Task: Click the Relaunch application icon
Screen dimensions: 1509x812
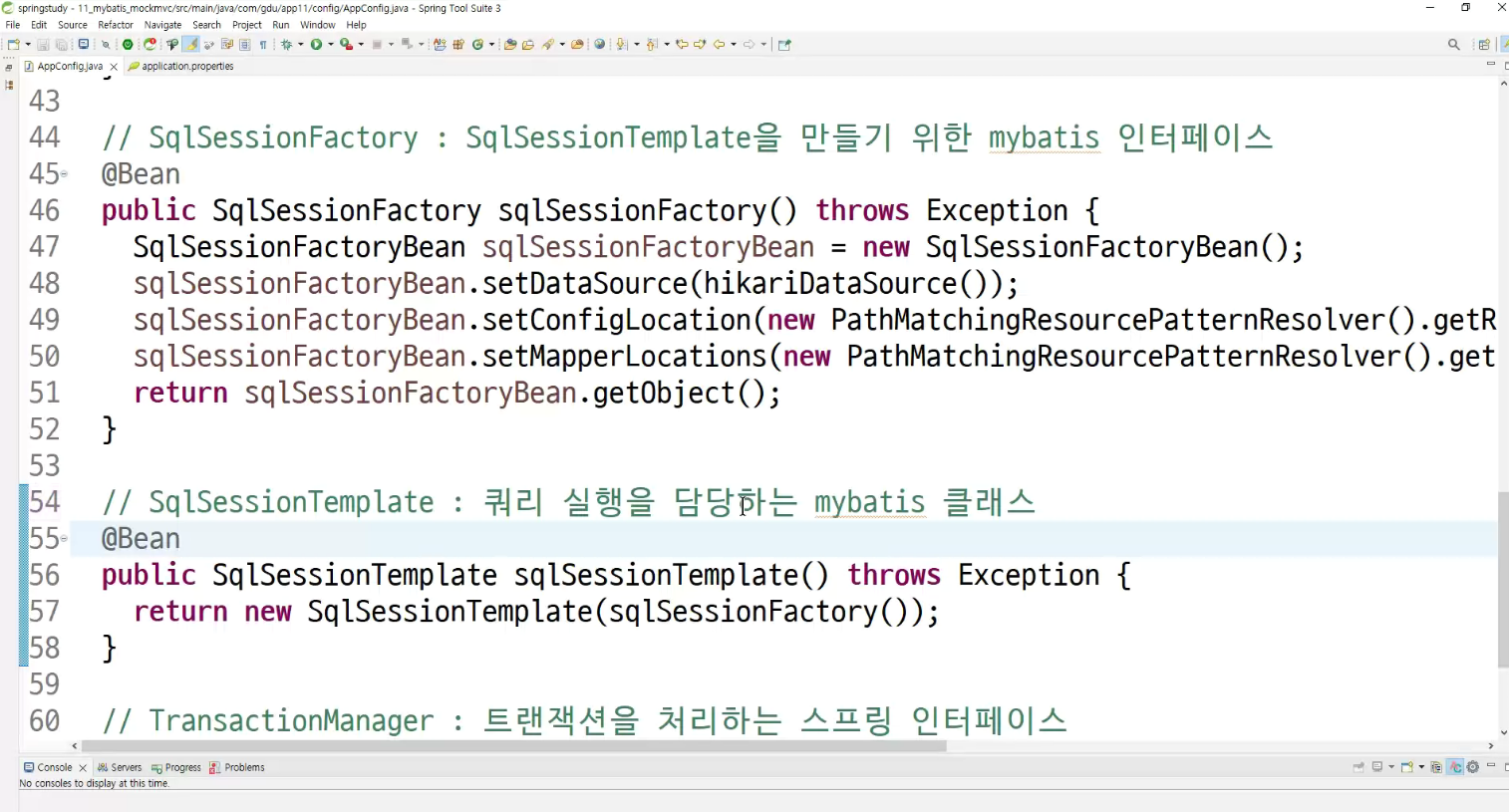Action: pyautogui.click(x=151, y=44)
